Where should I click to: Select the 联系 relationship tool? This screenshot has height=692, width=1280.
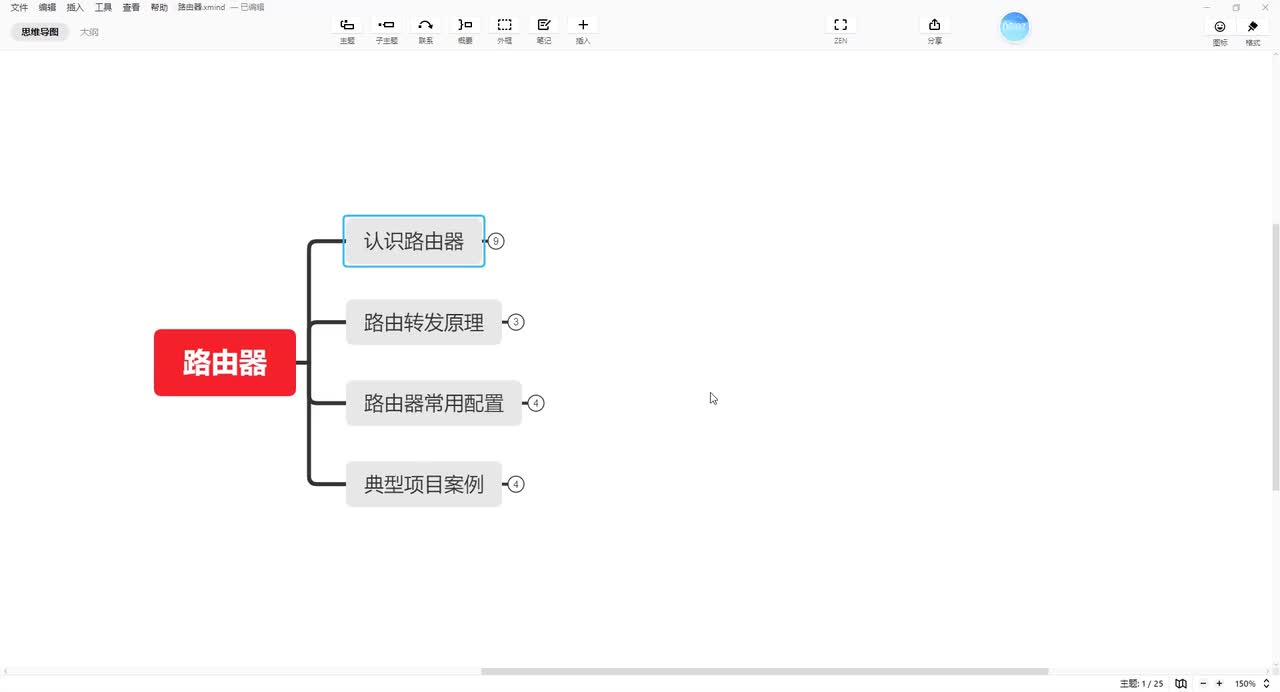pos(426,25)
